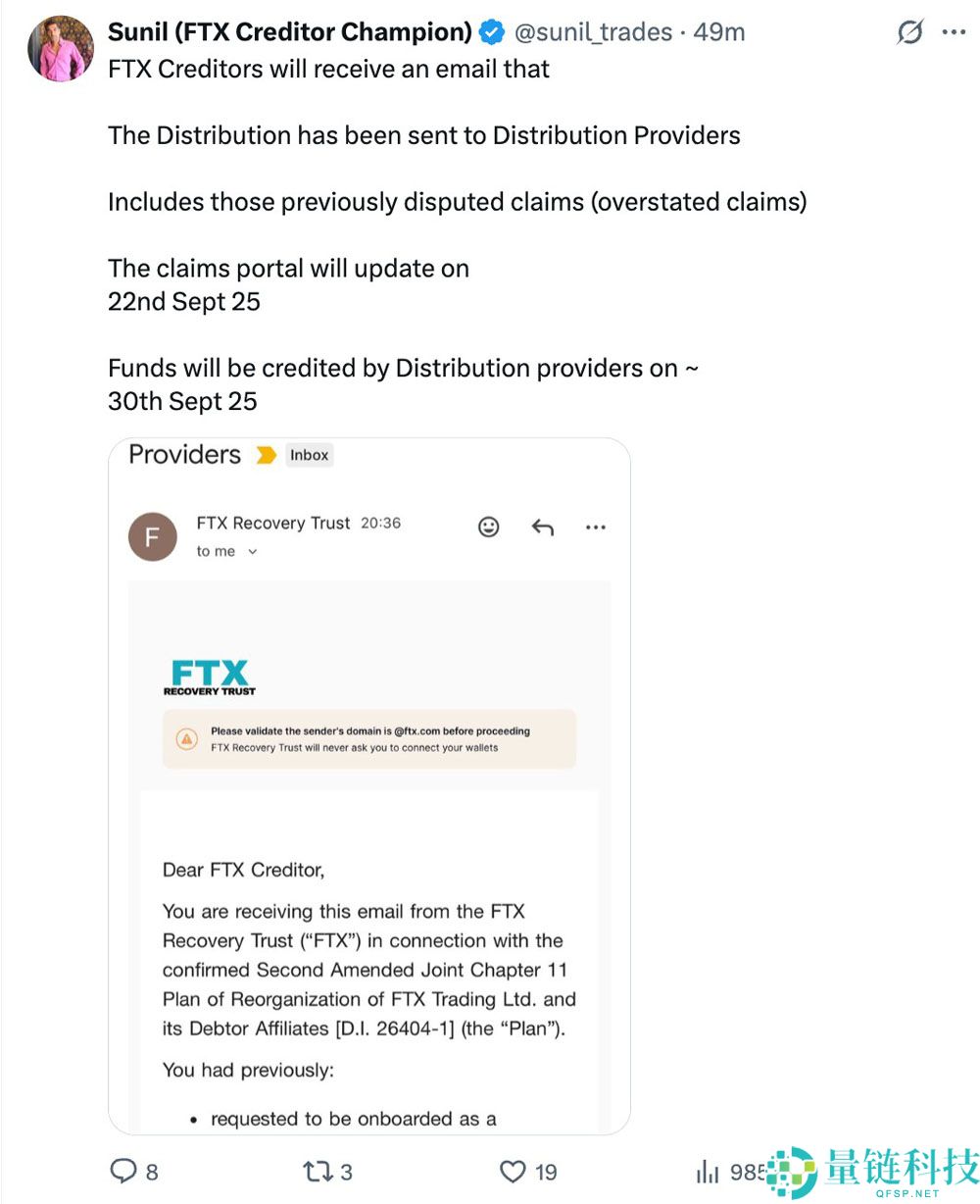Click the "F" sender avatar circle

click(153, 537)
